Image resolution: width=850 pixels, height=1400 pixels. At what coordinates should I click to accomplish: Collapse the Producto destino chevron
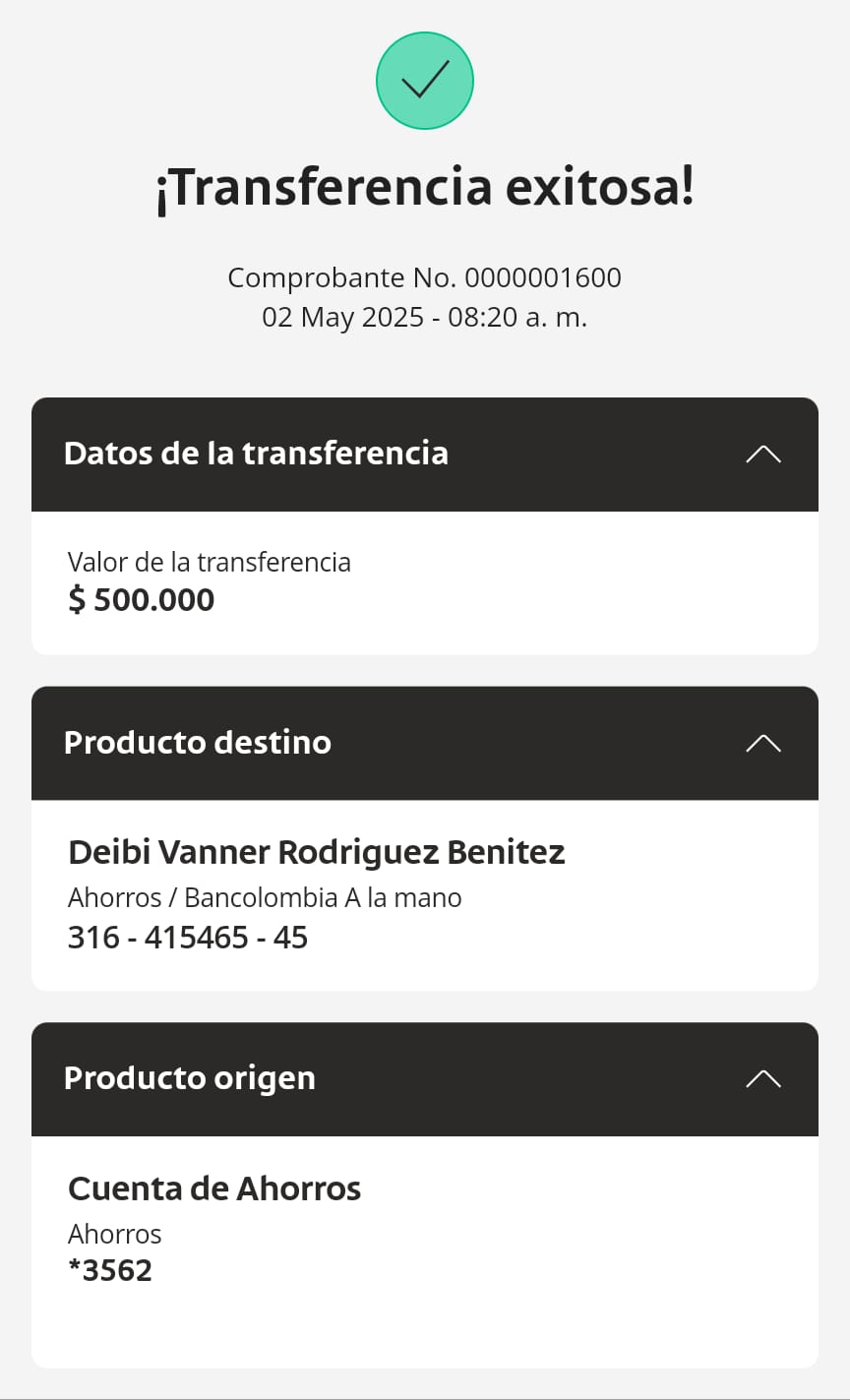click(x=763, y=743)
